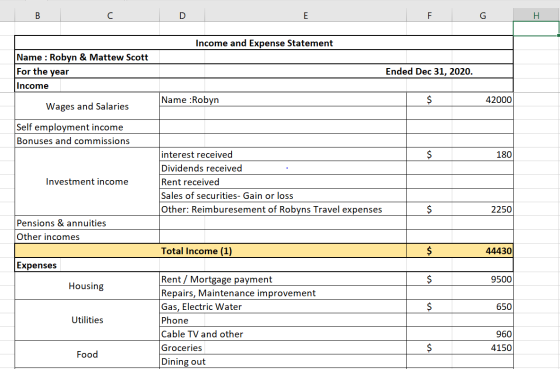
Task: Click the 'Rent received' cell
Action: [x=283, y=182]
